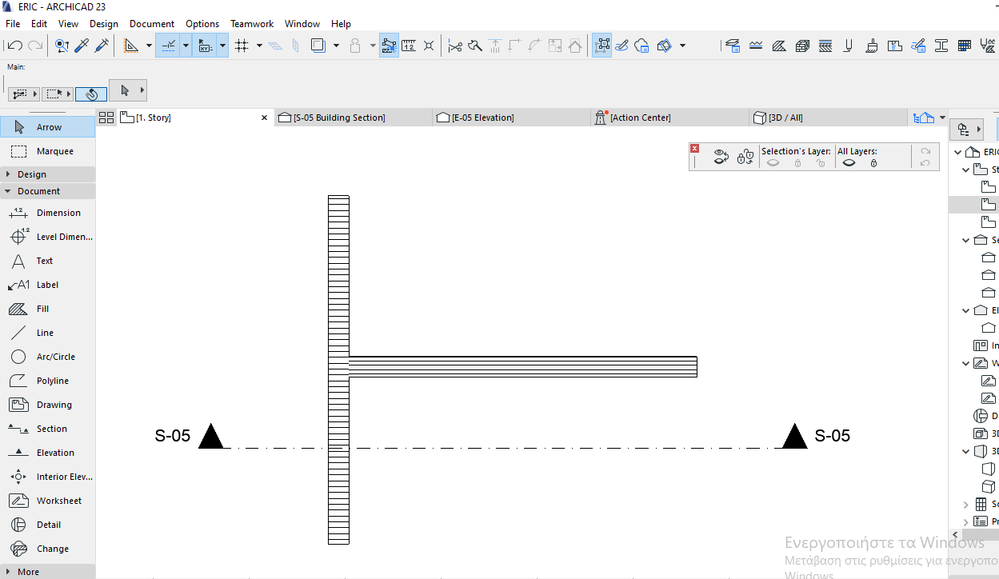The width and height of the screenshot is (999, 579).
Task: Select the Fill tool in toolbox
Action: [x=48, y=309]
